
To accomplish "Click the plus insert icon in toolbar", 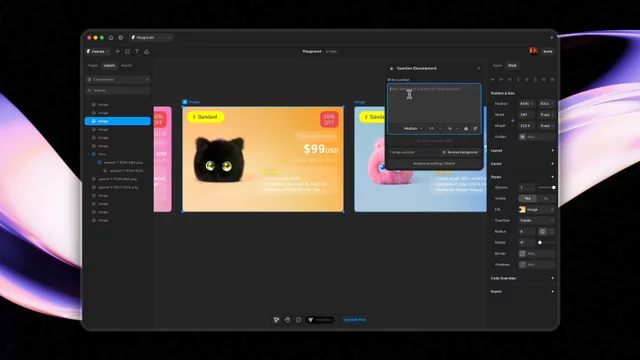I will 118,51.
